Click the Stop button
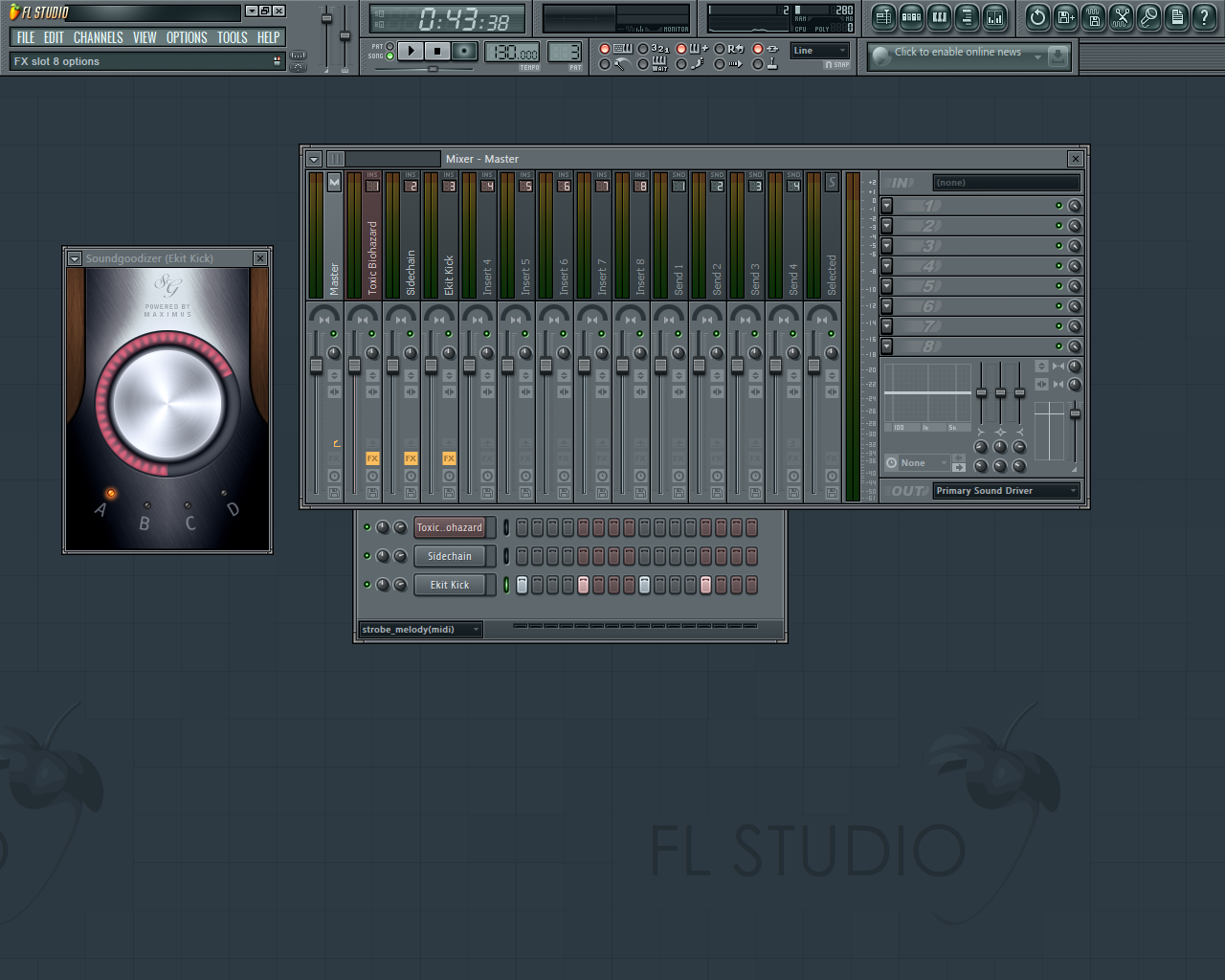 point(437,51)
